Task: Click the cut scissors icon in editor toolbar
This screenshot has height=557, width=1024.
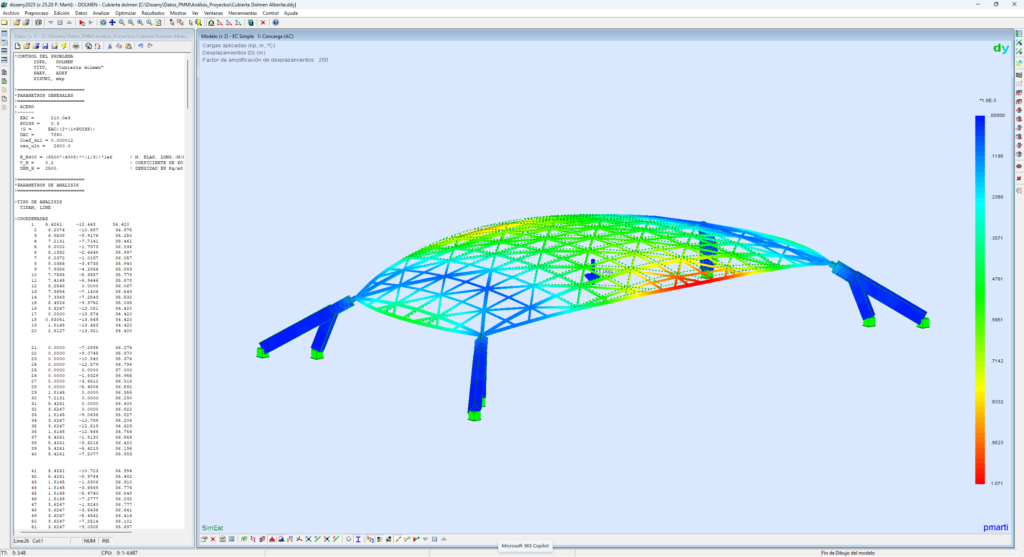Action: (x=109, y=45)
